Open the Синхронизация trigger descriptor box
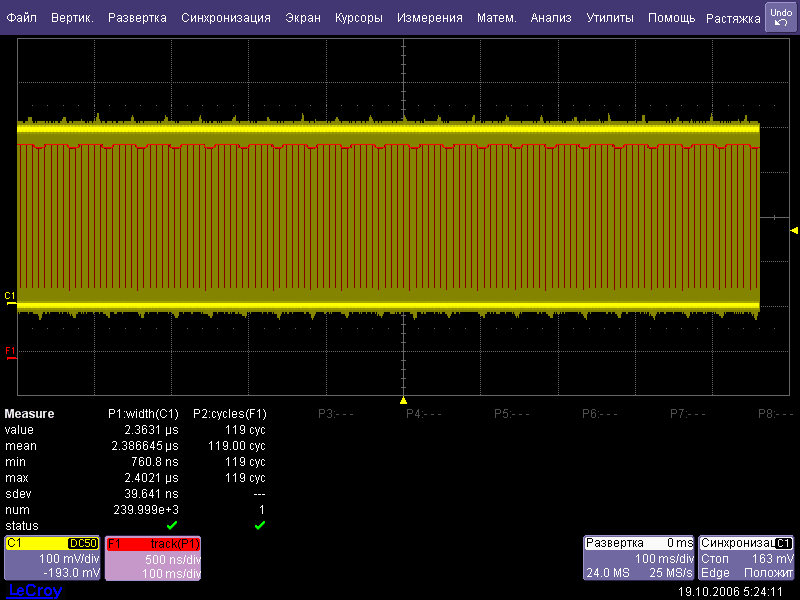The width and height of the screenshot is (800, 600). 747,558
